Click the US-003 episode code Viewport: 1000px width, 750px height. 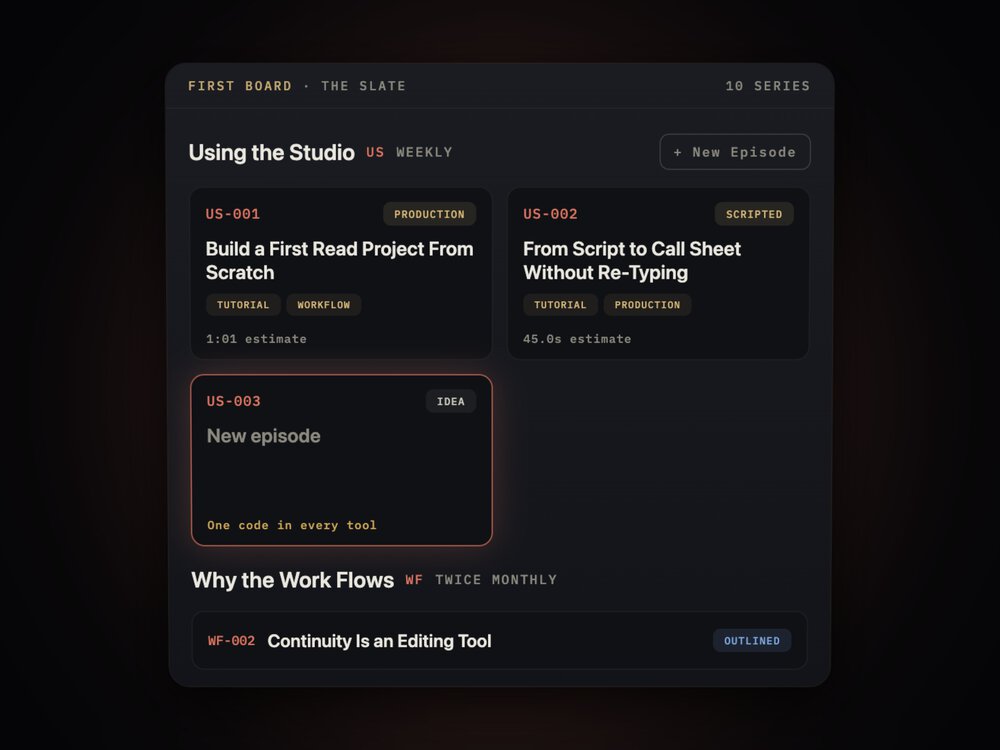[233, 401]
